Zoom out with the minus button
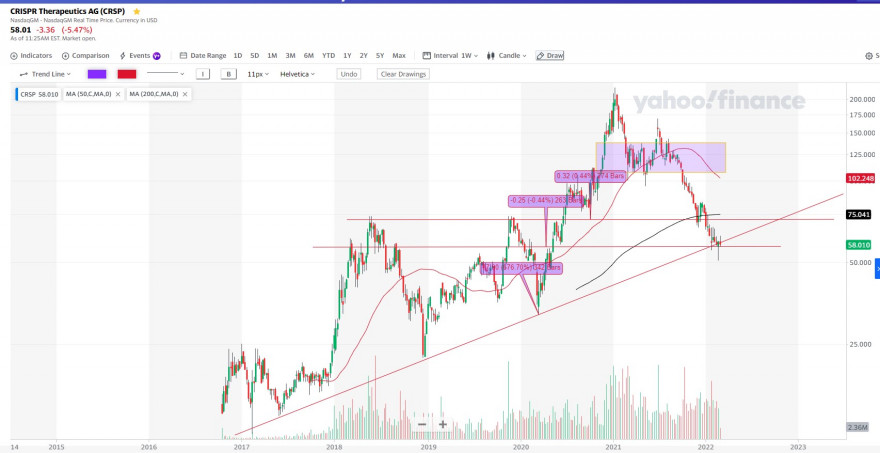The image size is (880, 453). (422, 424)
